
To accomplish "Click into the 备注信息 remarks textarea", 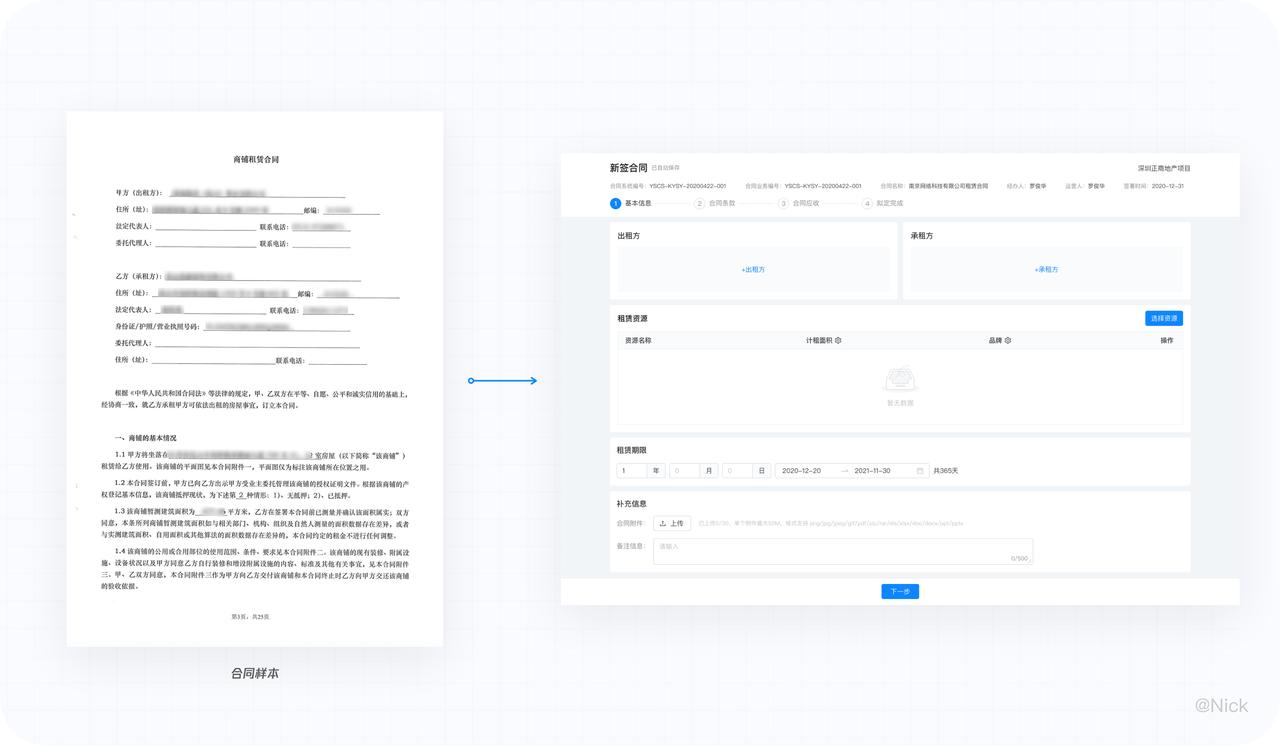I will pyautogui.click(x=843, y=551).
